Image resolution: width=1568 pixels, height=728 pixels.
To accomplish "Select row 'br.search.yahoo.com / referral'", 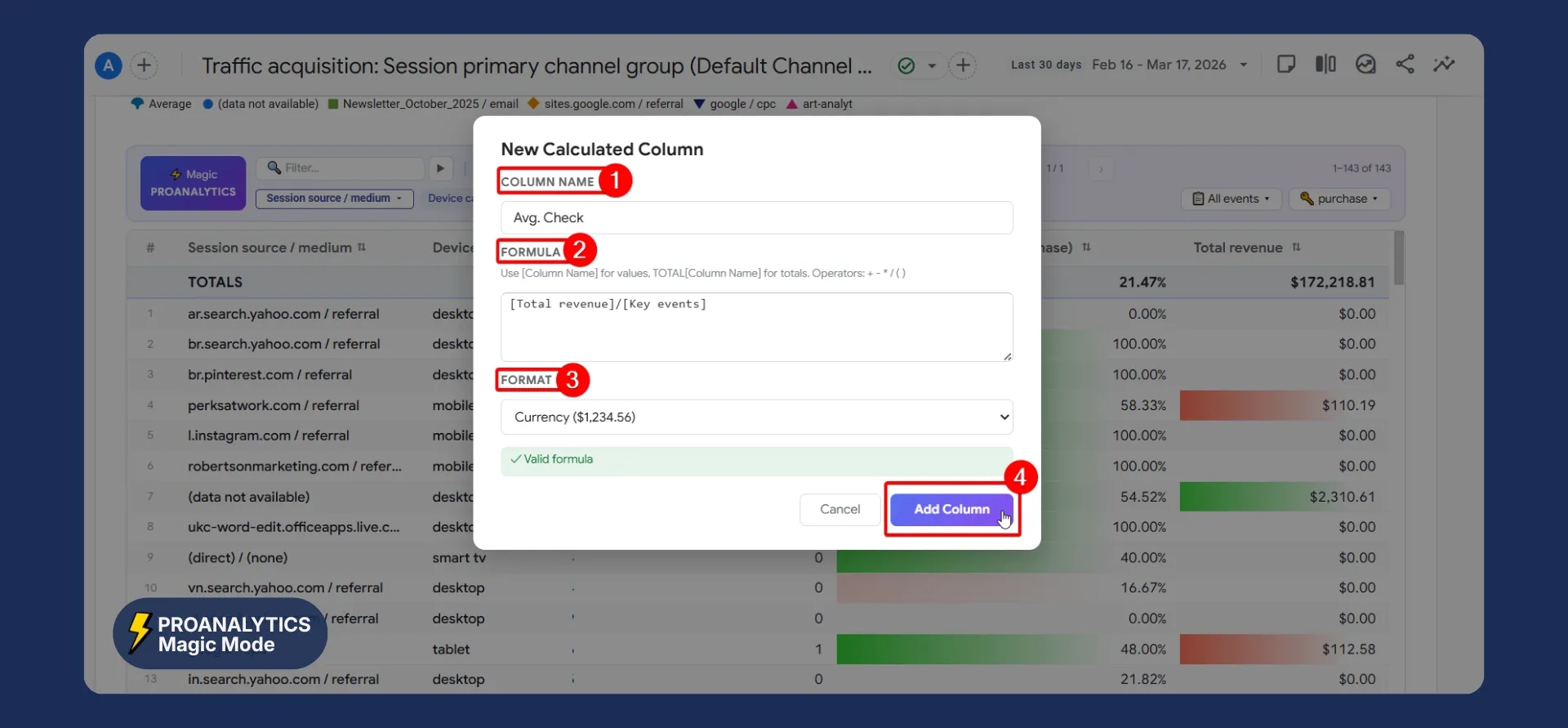I will click(x=283, y=344).
